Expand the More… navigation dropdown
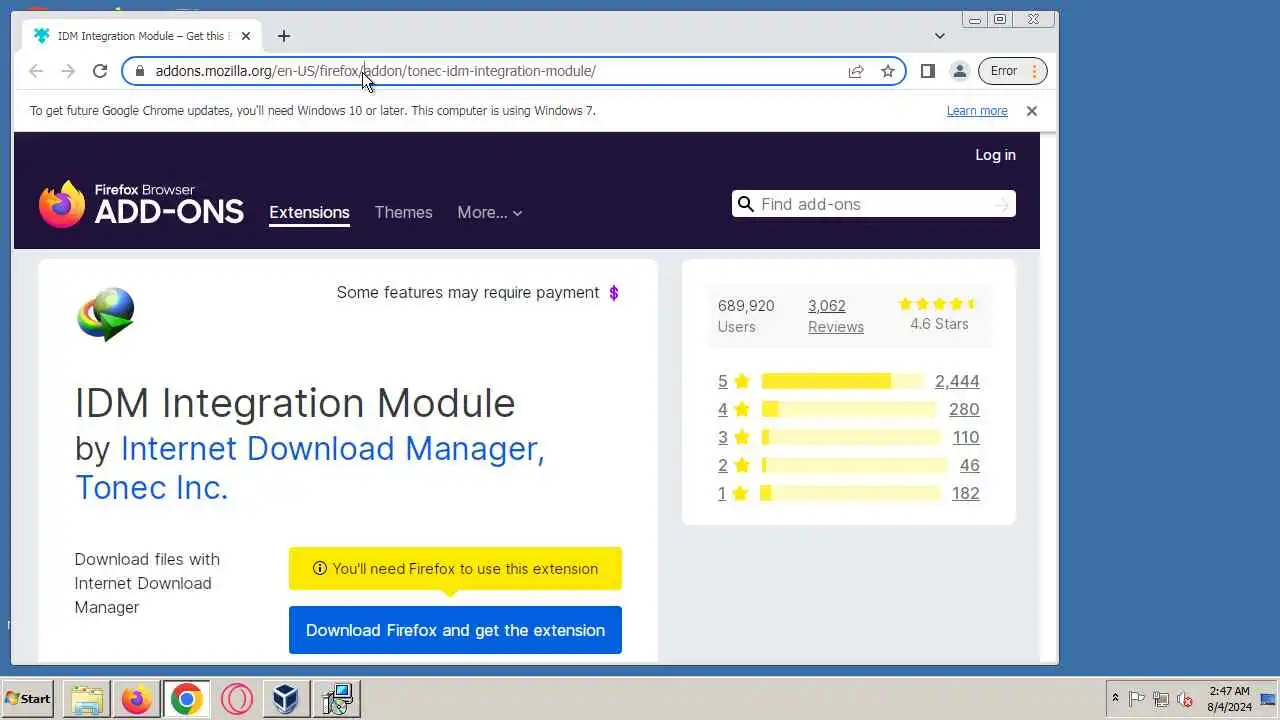1280x720 pixels. pyautogui.click(x=490, y=212)
